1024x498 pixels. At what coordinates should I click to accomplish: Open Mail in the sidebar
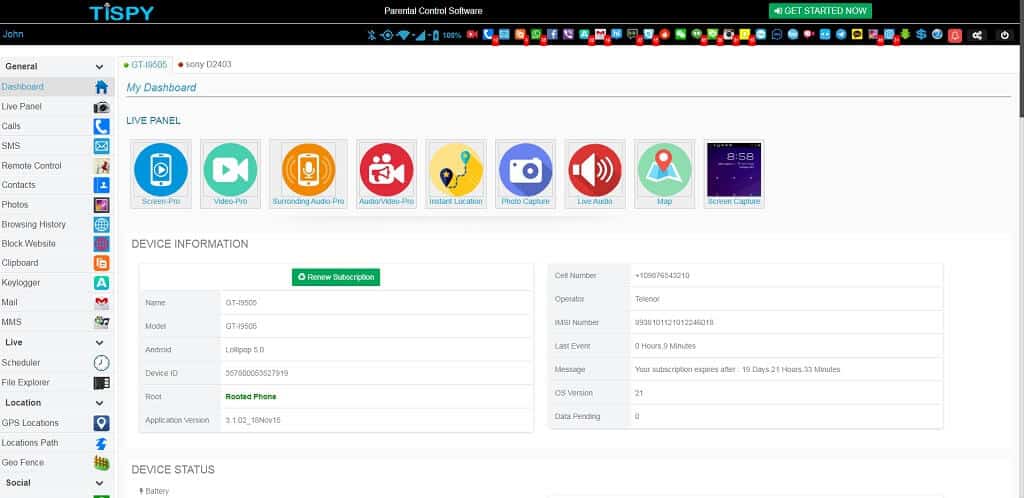pyautogui.click(x=57, y=303)
